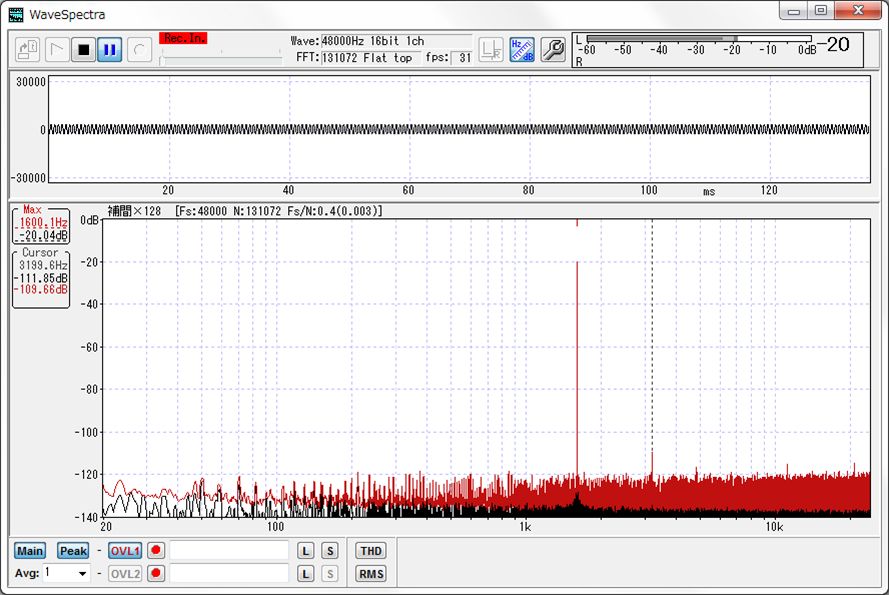
Task: Click the red record dot beside OVL1
Action: 155,551
